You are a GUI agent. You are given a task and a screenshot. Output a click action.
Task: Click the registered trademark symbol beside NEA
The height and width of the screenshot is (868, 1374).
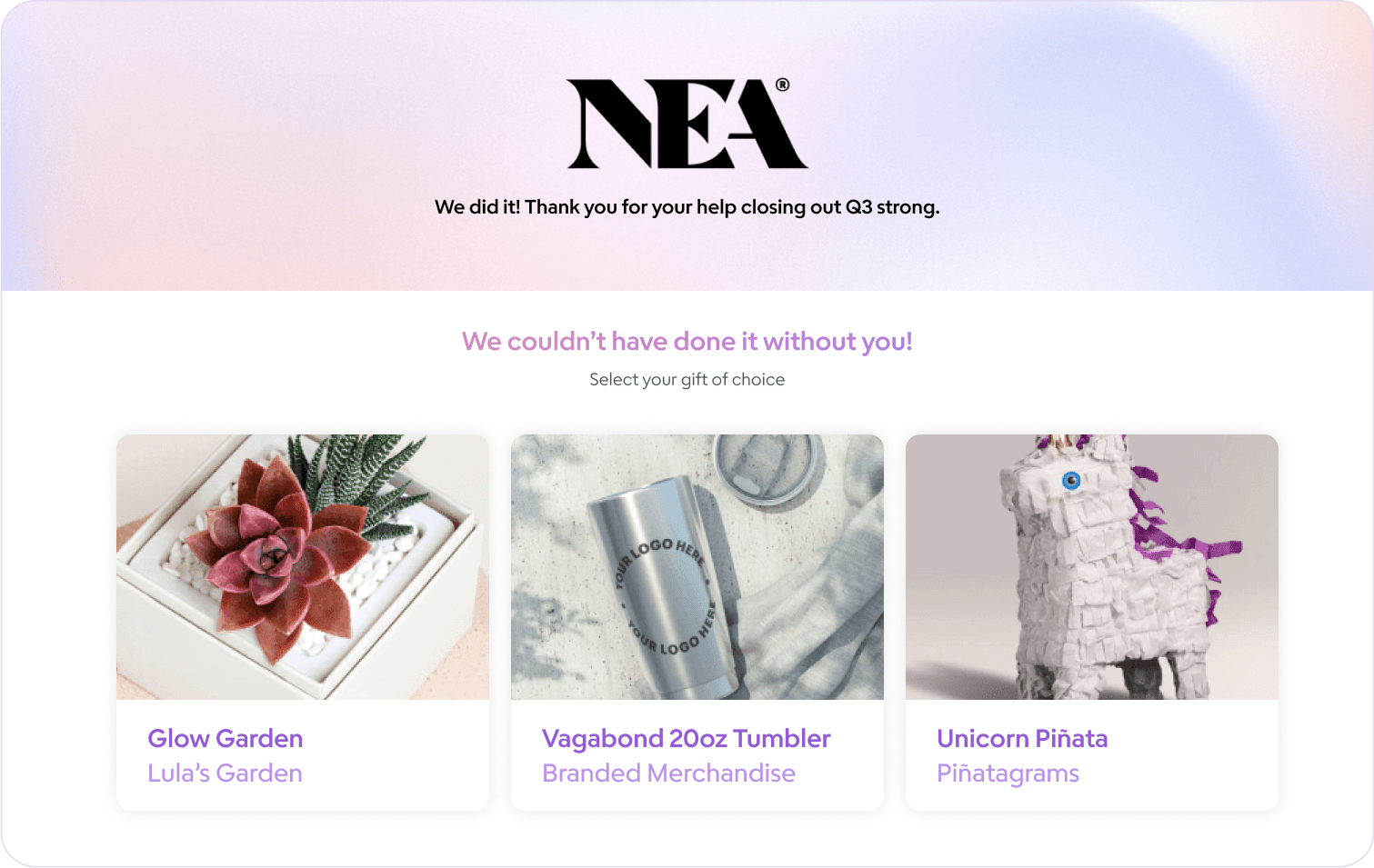point(782,85)
